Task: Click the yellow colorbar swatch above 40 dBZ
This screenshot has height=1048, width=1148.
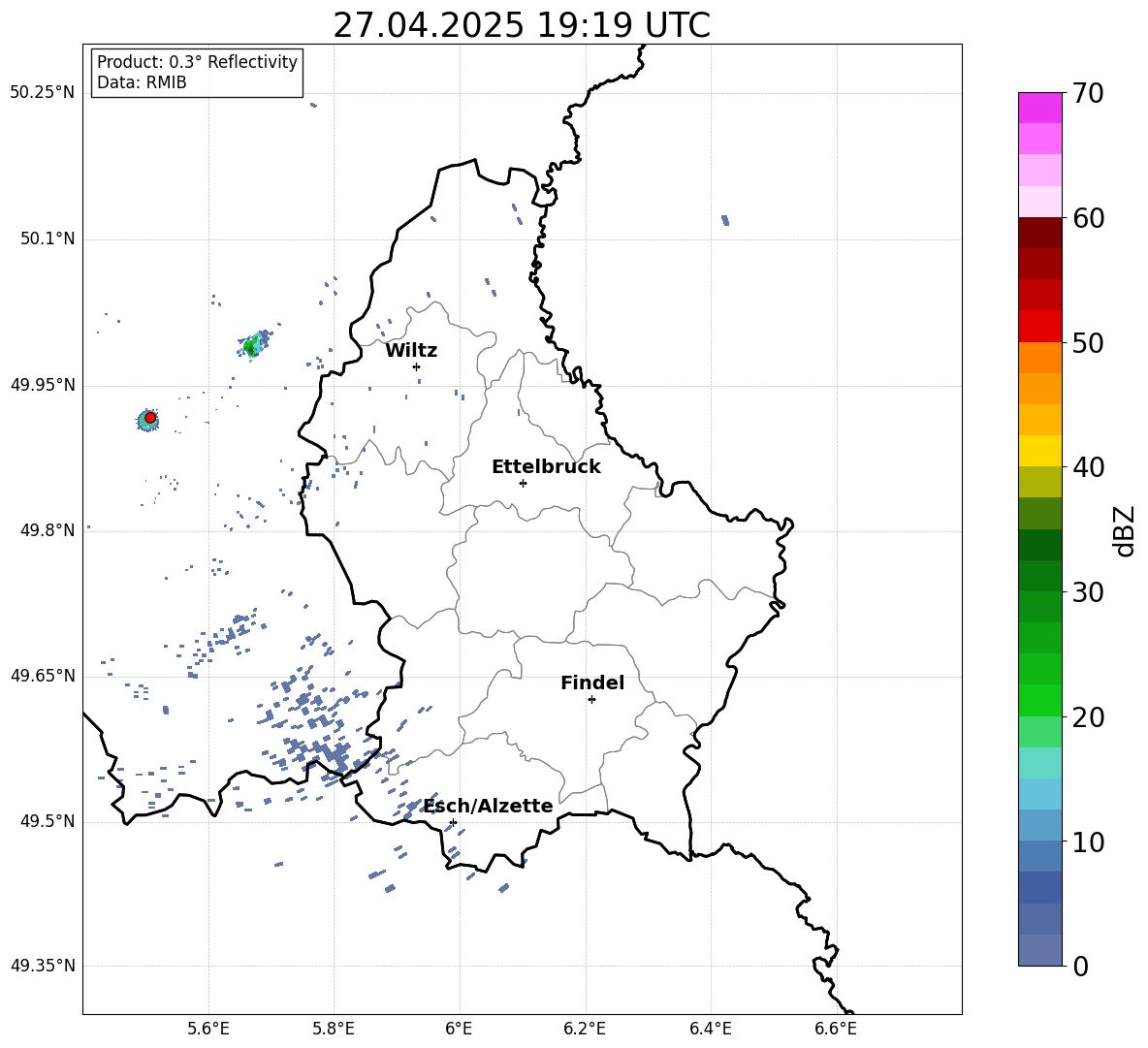Action: pos(1039,451)
